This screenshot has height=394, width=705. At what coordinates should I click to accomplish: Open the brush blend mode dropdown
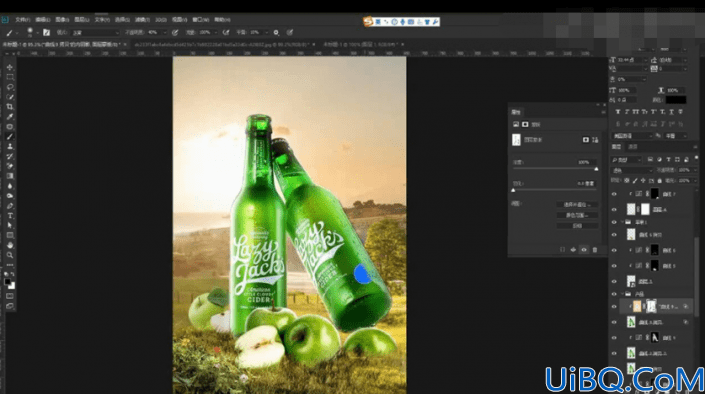[x=95, y=32]
